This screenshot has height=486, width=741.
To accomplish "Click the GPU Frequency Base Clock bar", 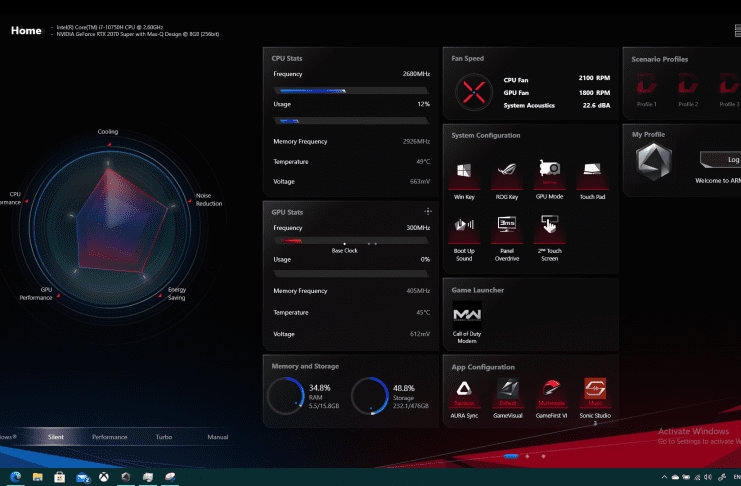I will [351, 241].
